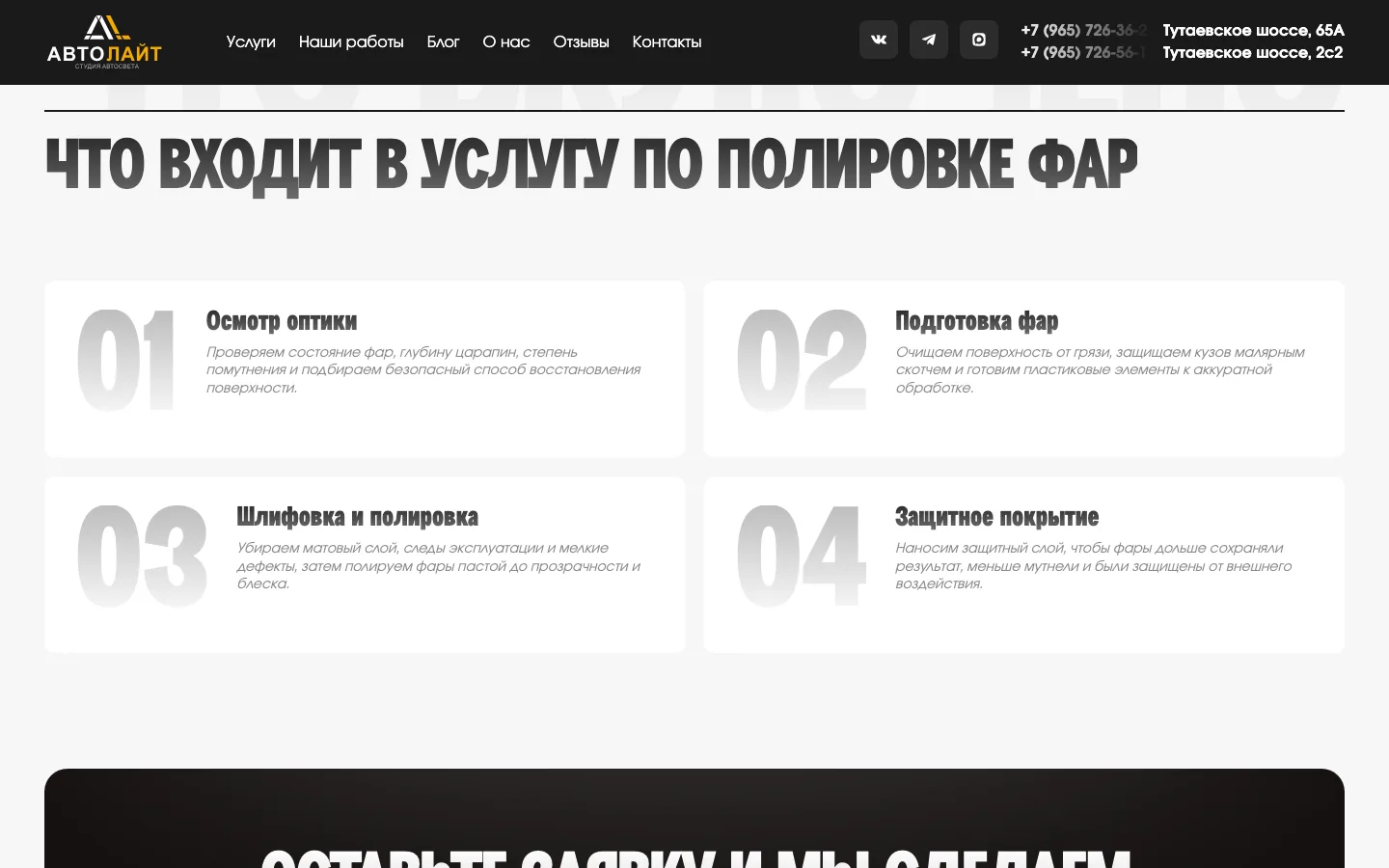The width and height of the screenshot is (1389, 868).
Task: Click description starting Проверяем состояние фар
Action: (423, 369)
